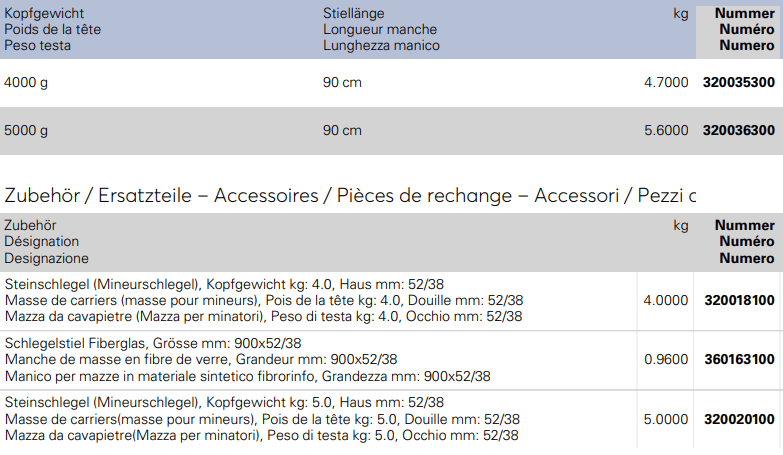Click the 90 cm length in first row

[342, 82]
